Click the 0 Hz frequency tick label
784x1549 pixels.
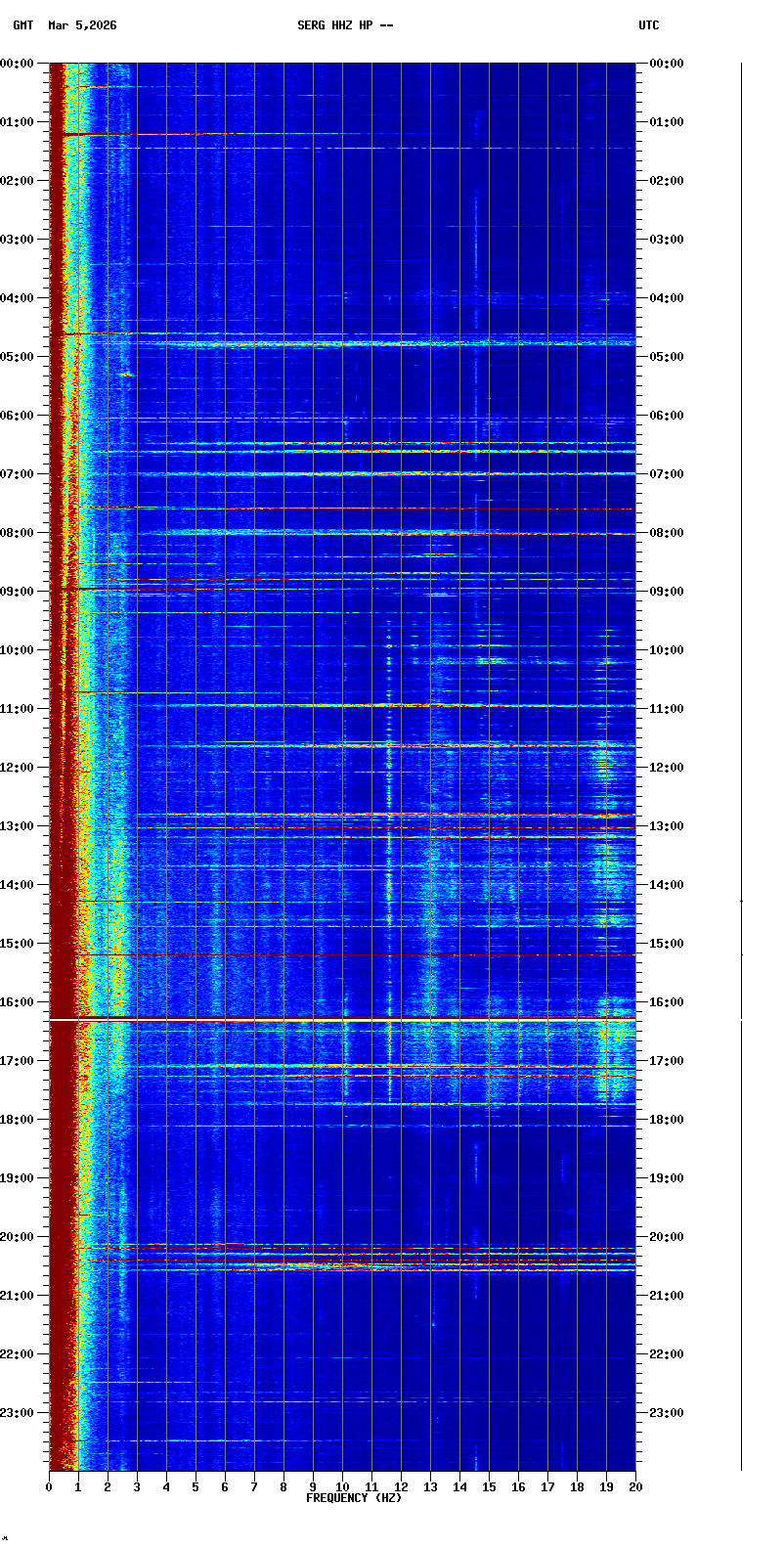click(49, 1487)
